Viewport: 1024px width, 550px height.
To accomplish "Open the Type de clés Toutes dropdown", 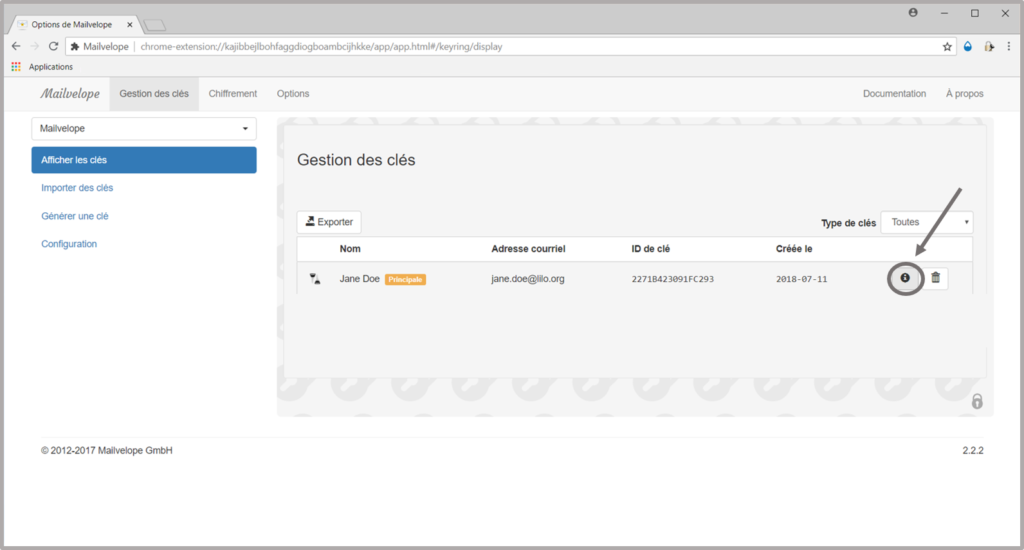I will point(926,222).
